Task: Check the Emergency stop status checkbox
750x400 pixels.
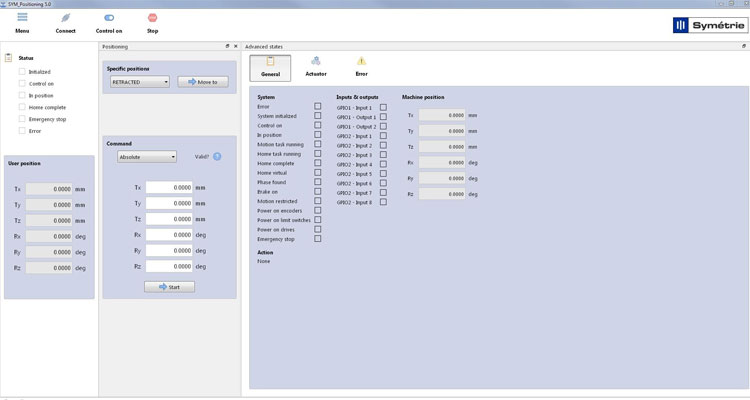Action: [x=22, y=119]
